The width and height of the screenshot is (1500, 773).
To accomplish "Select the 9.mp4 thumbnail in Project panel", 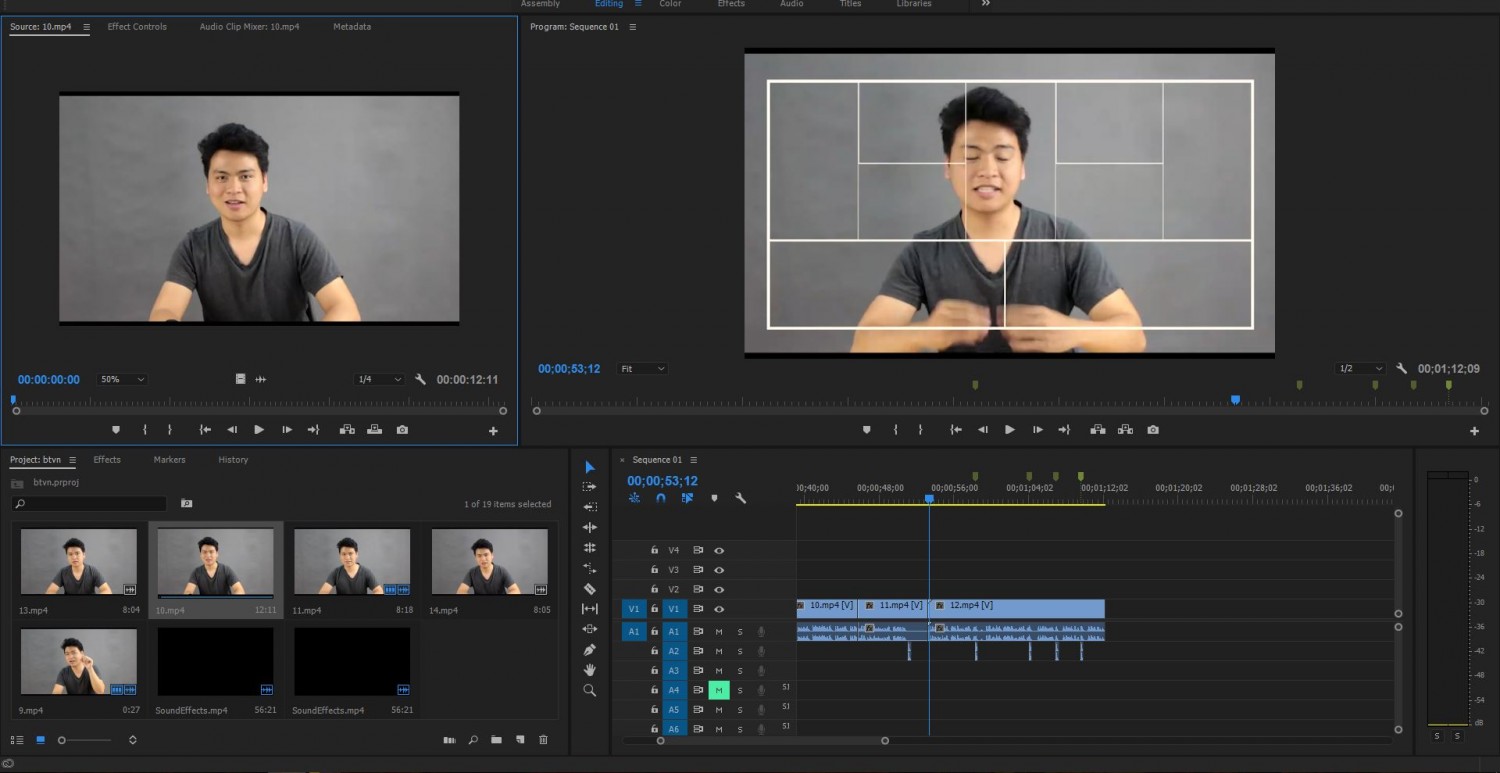I will [x=79, y=661].
